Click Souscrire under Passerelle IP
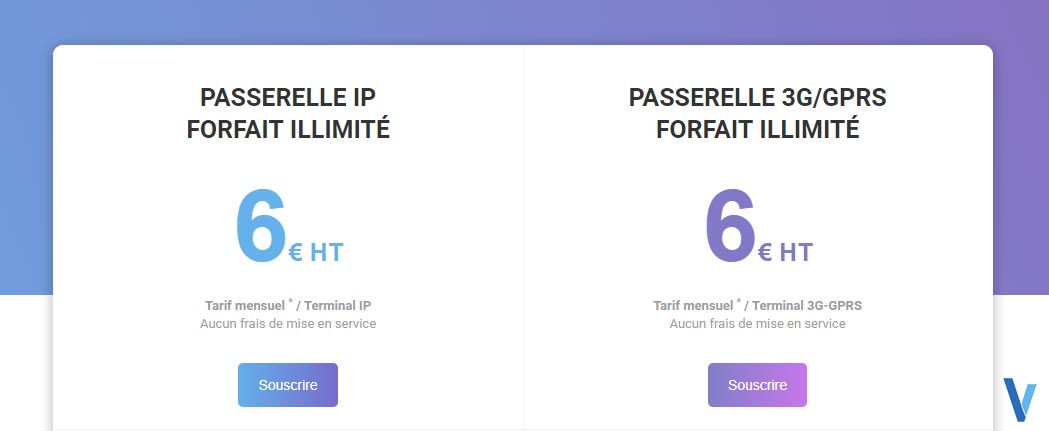1049x431 pixels. [288, 385]
